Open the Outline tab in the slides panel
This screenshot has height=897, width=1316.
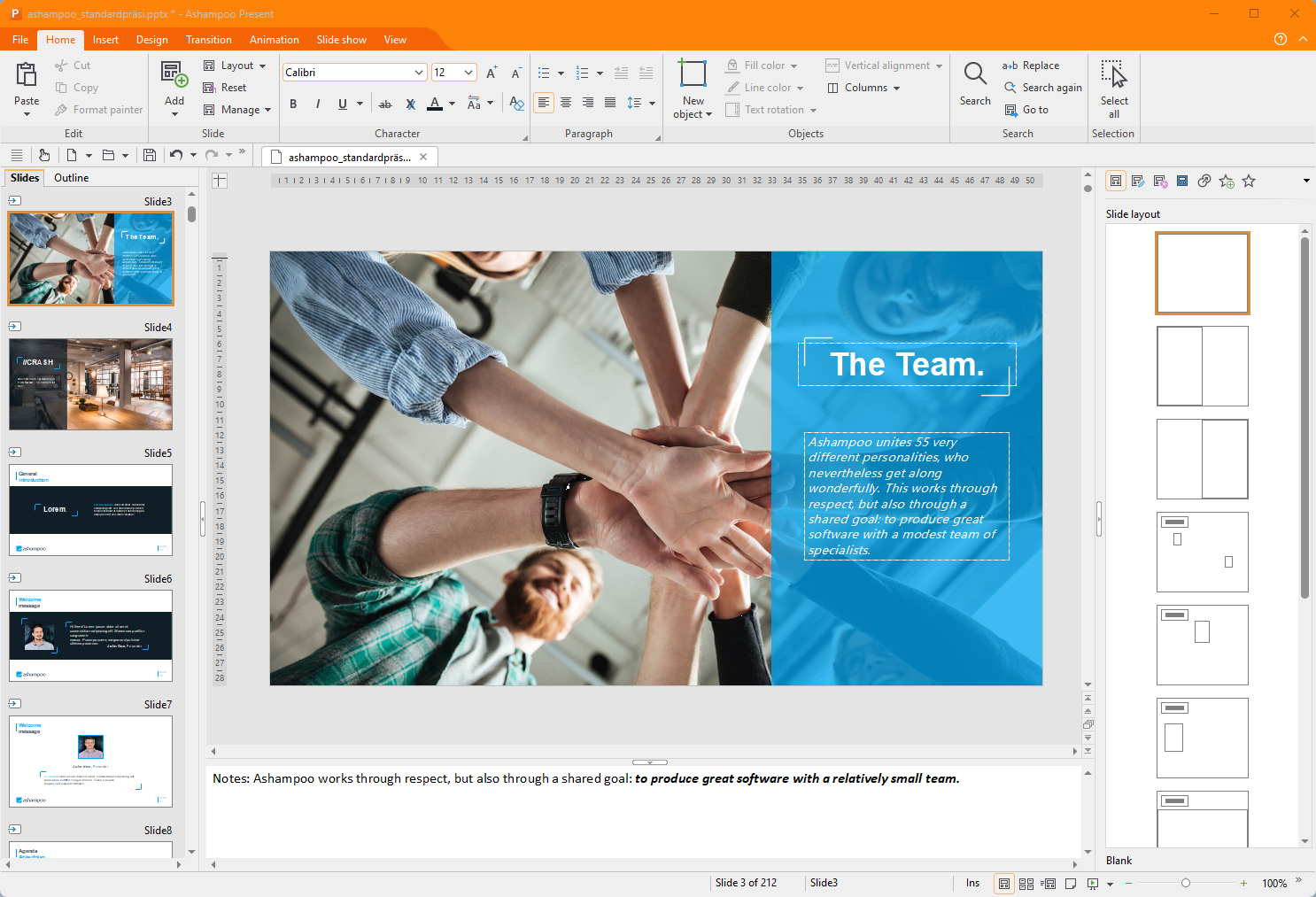71,177
